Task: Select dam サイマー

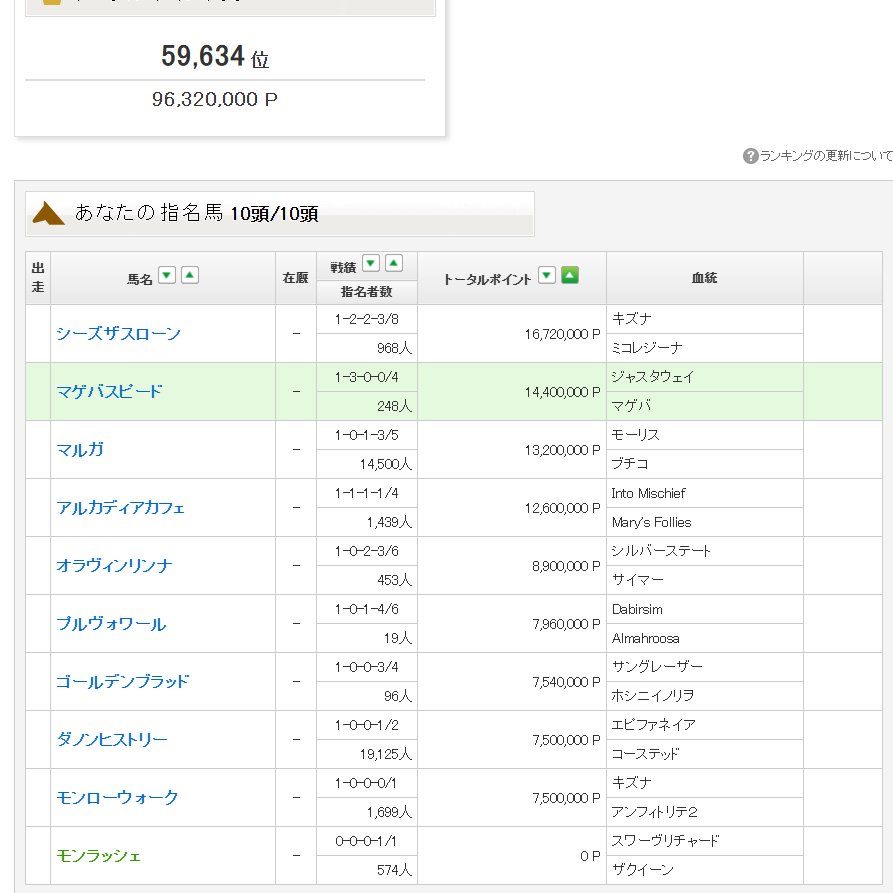Action: 637,580
